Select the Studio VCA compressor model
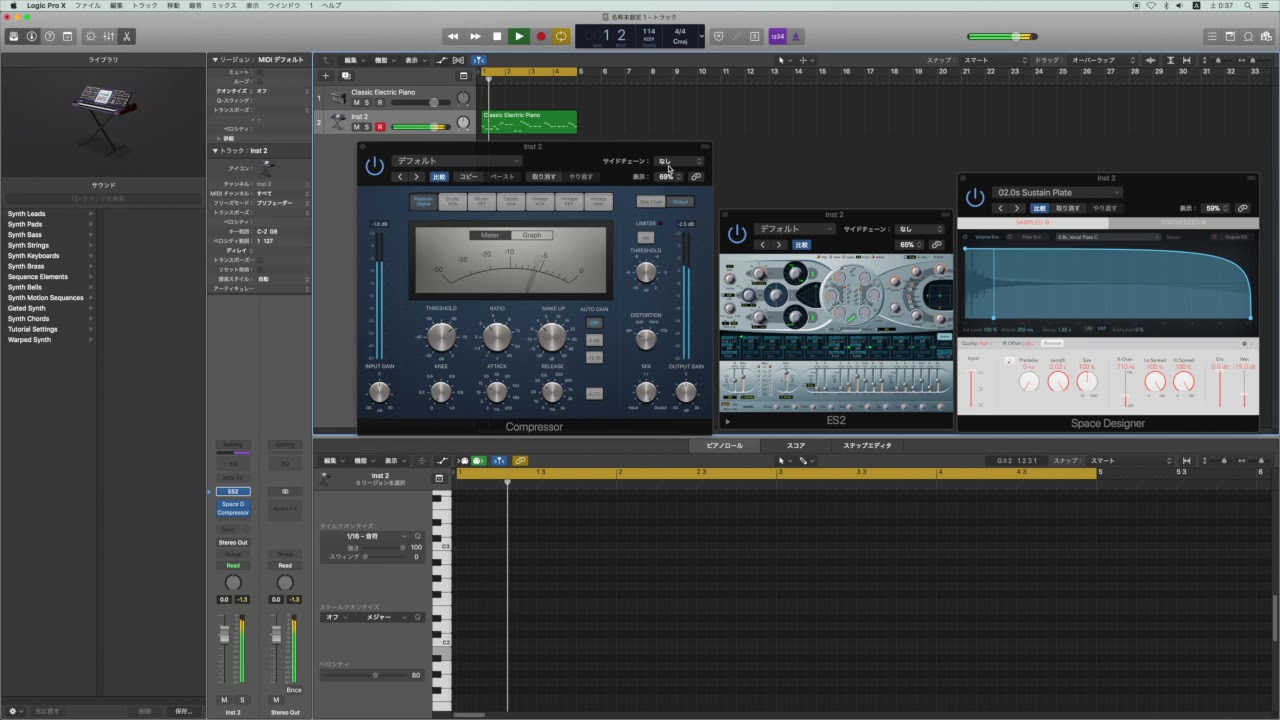 click(x=453, y=201)
